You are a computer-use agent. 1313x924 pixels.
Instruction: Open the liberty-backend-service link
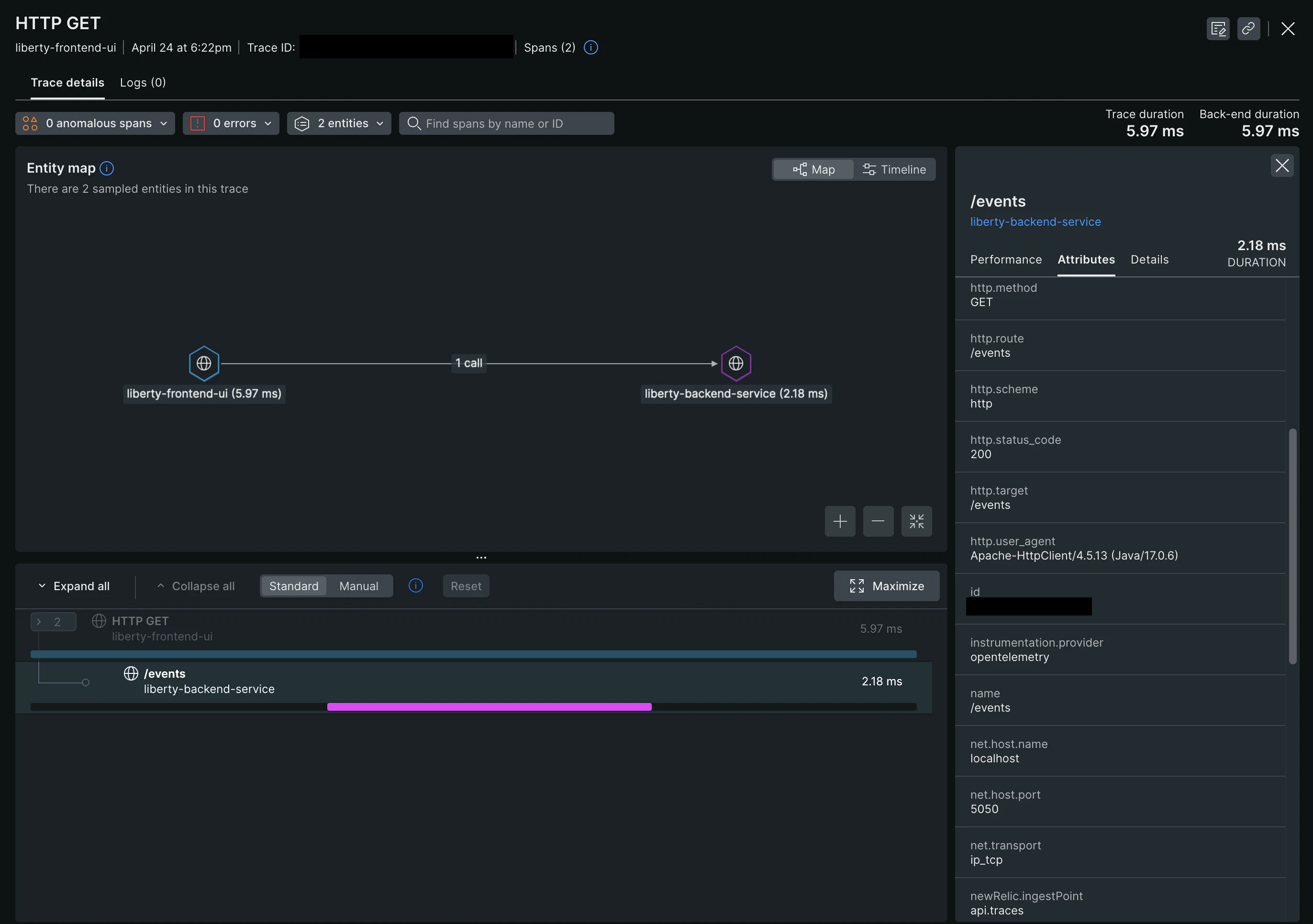(1035, 222)
